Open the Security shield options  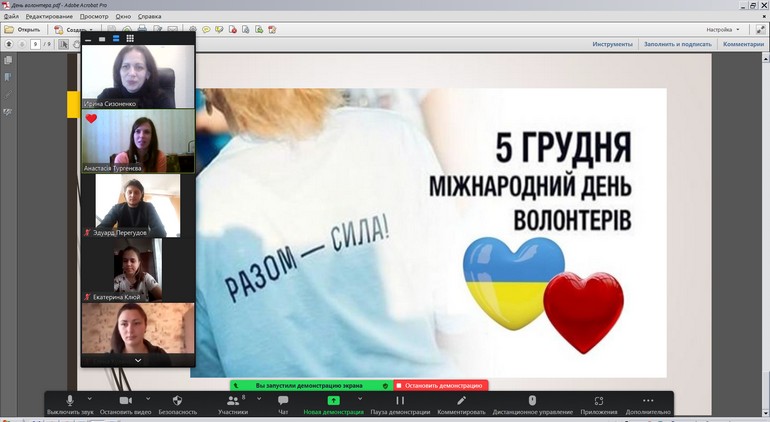click(x=178, y=405)
